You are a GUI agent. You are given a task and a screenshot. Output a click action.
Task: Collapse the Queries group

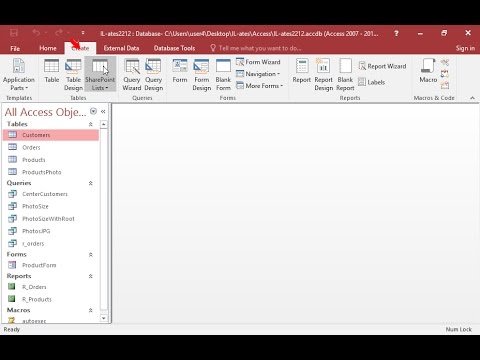coord(90,183)
